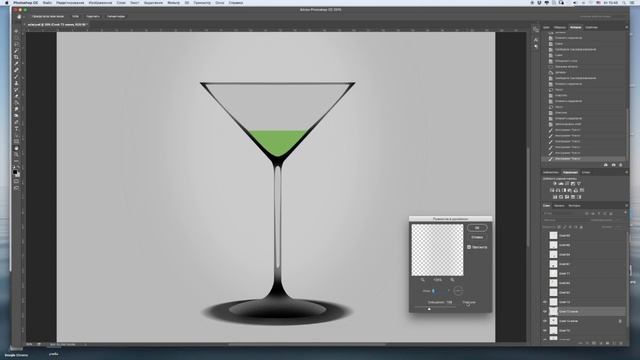Image resolution: width=640 pixels, height=360 pixels.
Task: Add a Brightness/Contrast adjustment
Action: (555, 184)
